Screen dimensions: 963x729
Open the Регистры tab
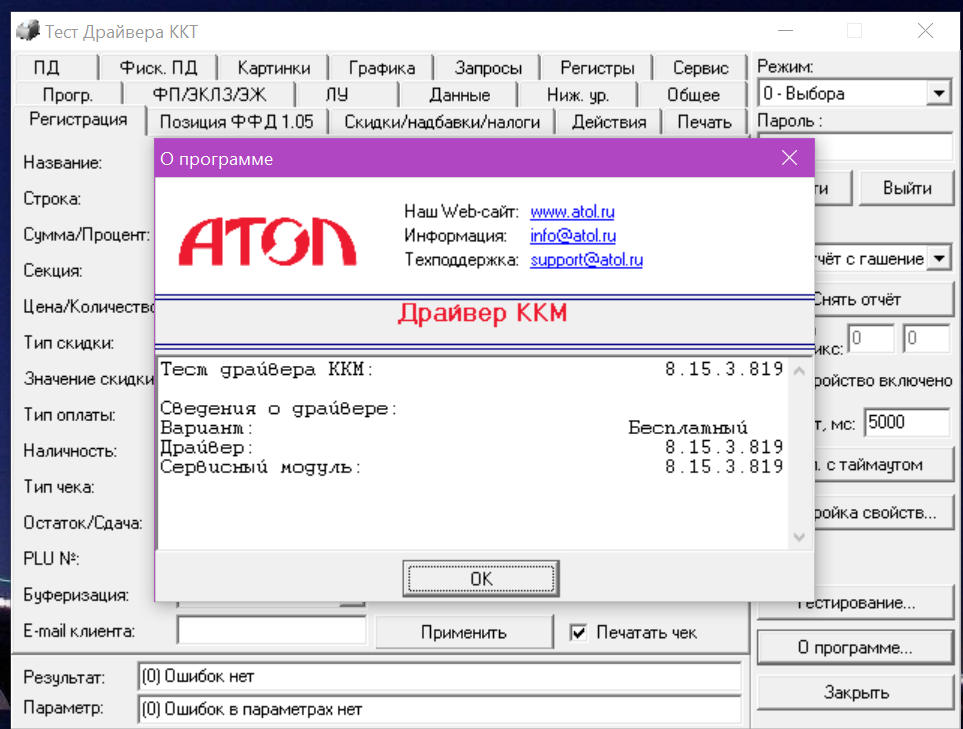pos(597,68)
